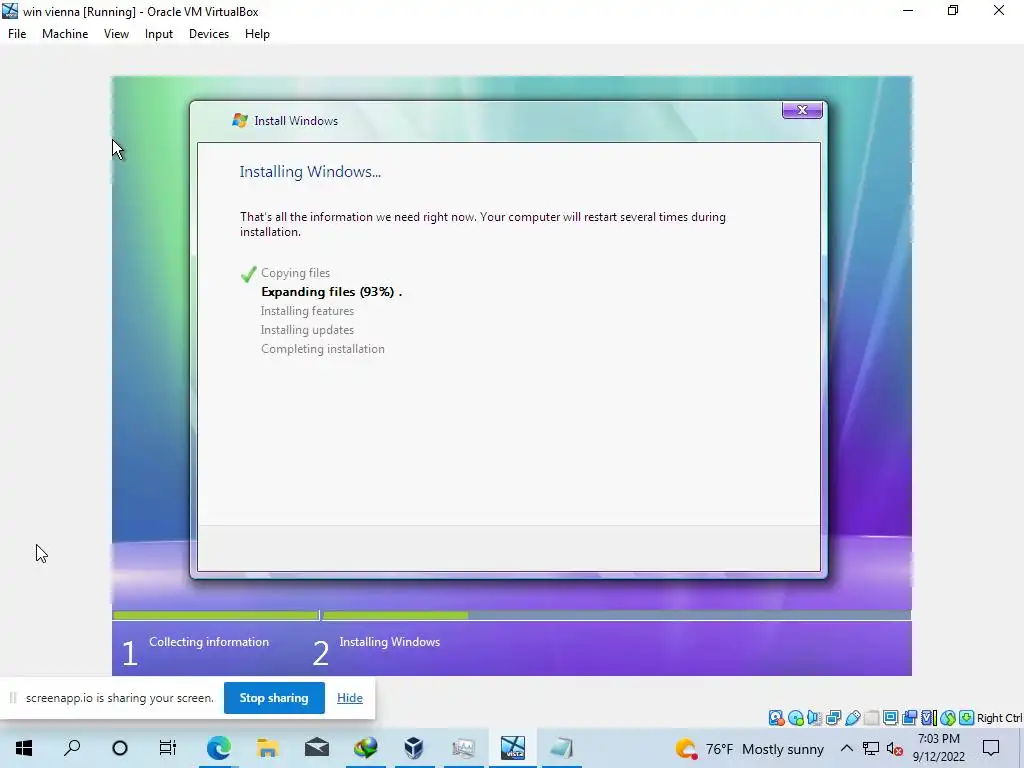The image size is (1024, 768).
Task: Open Internet Download Manager taskbar icon
Action: (x=366, y=748)
